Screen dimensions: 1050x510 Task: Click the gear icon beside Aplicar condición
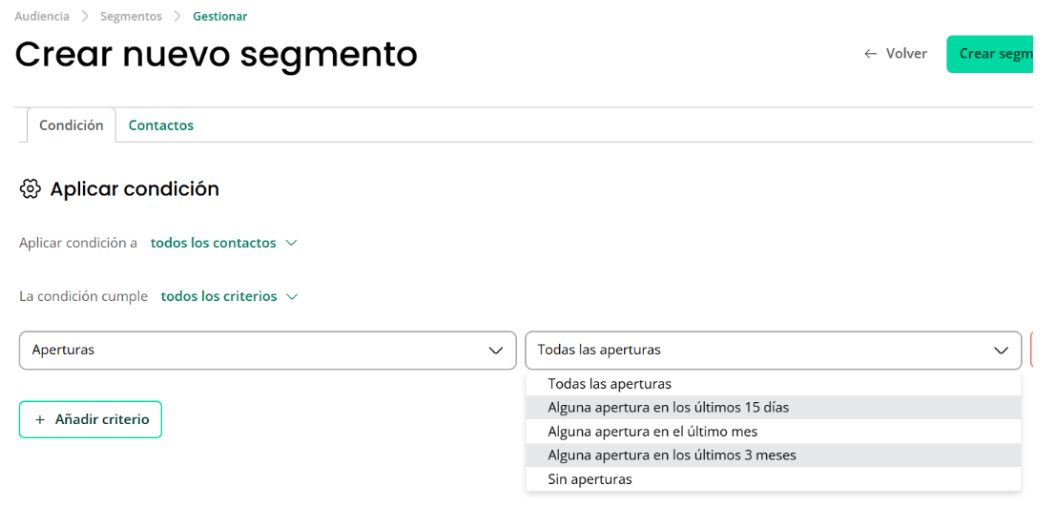click(29, 189)
